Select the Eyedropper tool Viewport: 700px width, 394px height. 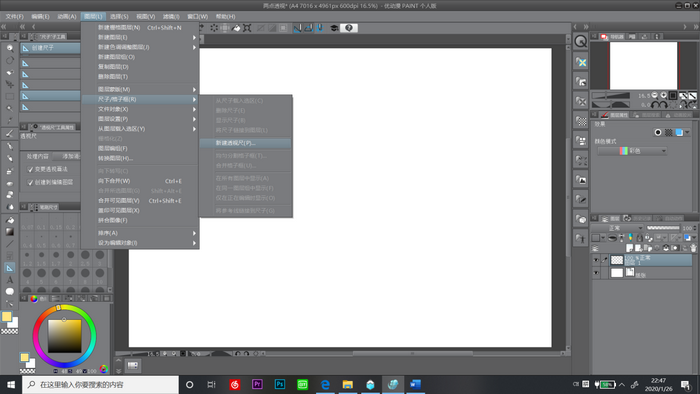pos(9,120)
